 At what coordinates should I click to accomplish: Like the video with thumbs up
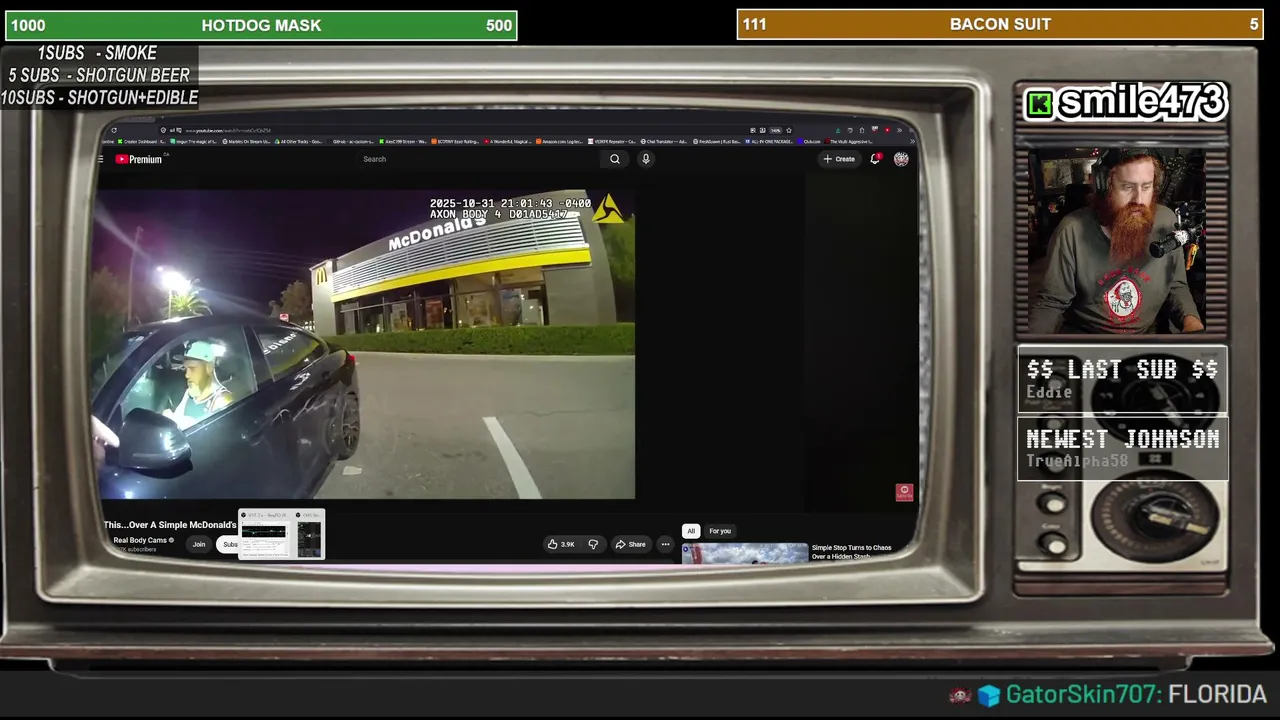tap(561, 544)
